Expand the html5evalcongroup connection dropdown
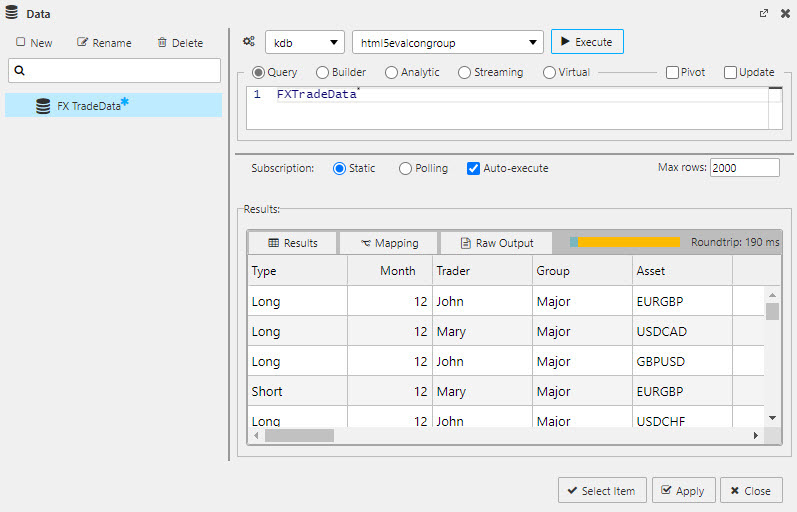The height and width of the screenshot is (512, 797). point(447,43)
